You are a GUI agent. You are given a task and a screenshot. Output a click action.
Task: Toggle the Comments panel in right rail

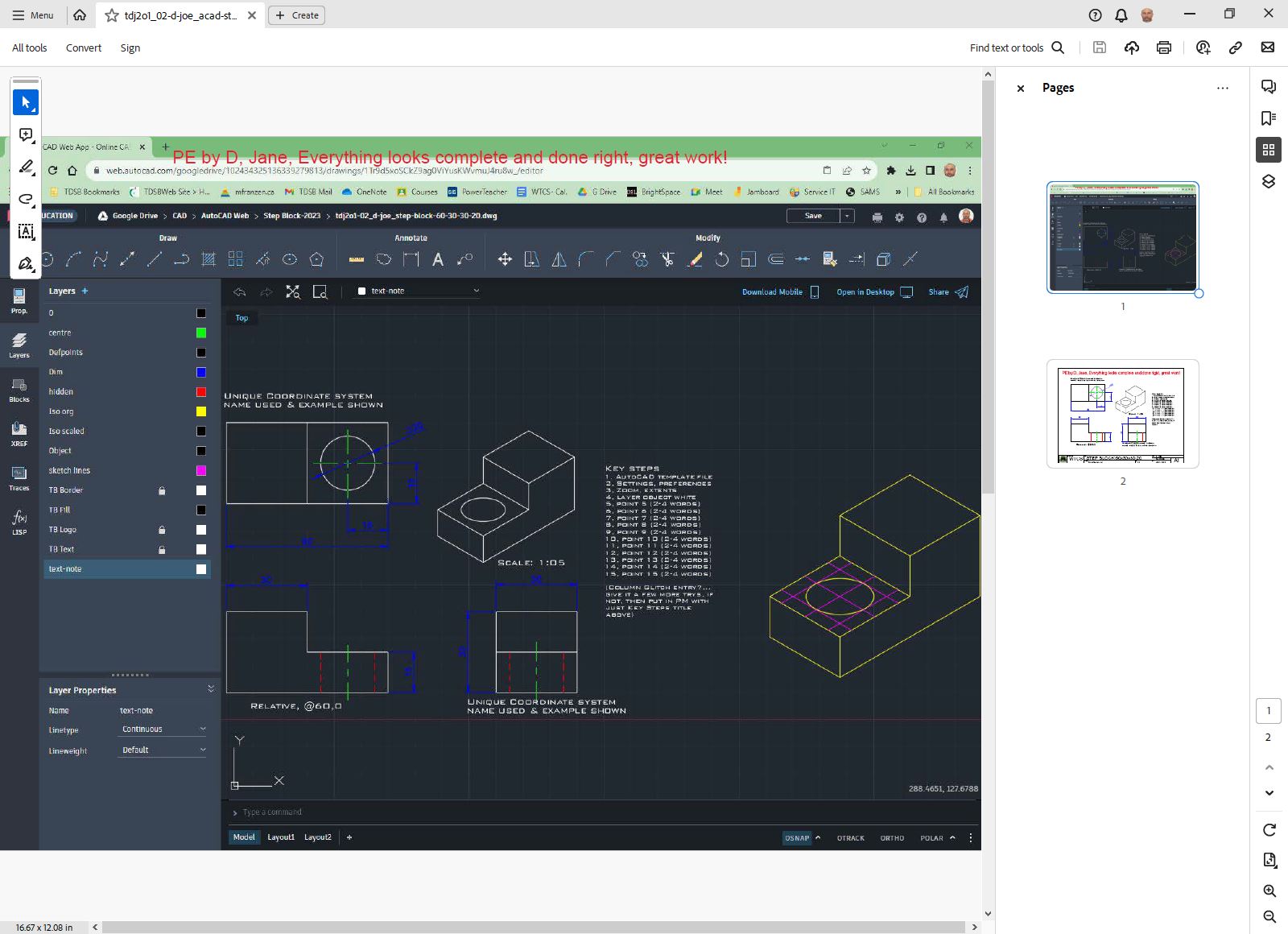pos(1269,87)
